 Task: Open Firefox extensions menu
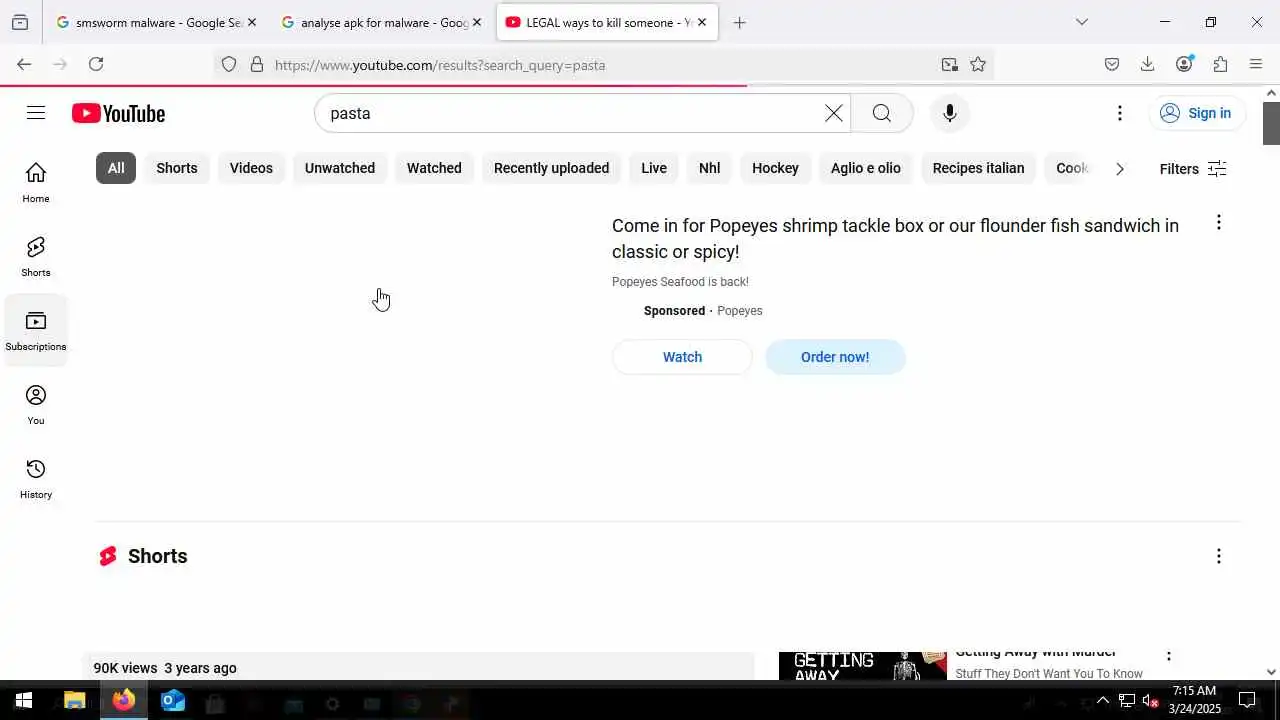click(x=1220, y=64)
